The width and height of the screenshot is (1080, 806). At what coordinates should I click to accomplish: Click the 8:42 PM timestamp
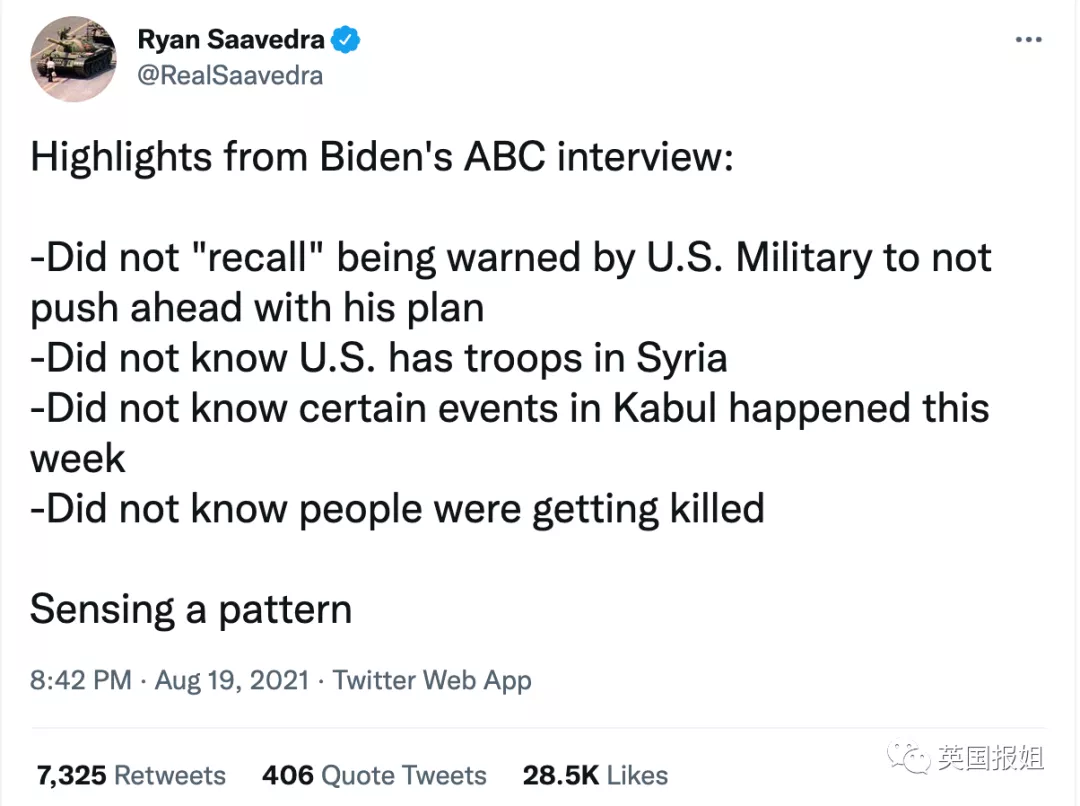81,681
